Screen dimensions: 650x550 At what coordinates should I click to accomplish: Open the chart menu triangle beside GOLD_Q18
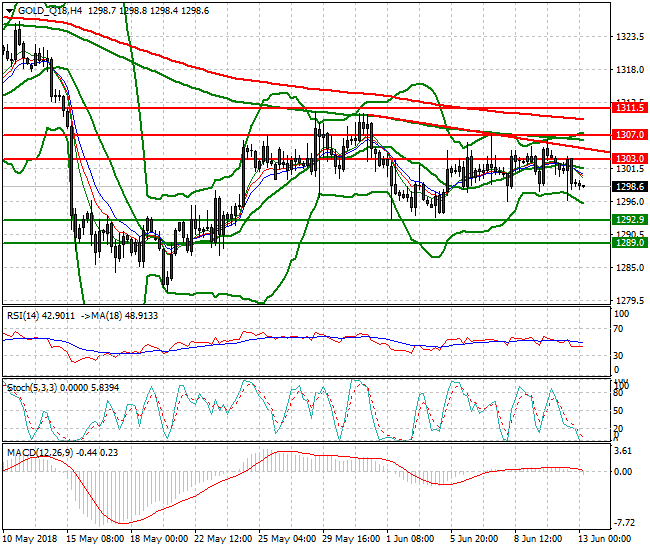coord(10,11)
